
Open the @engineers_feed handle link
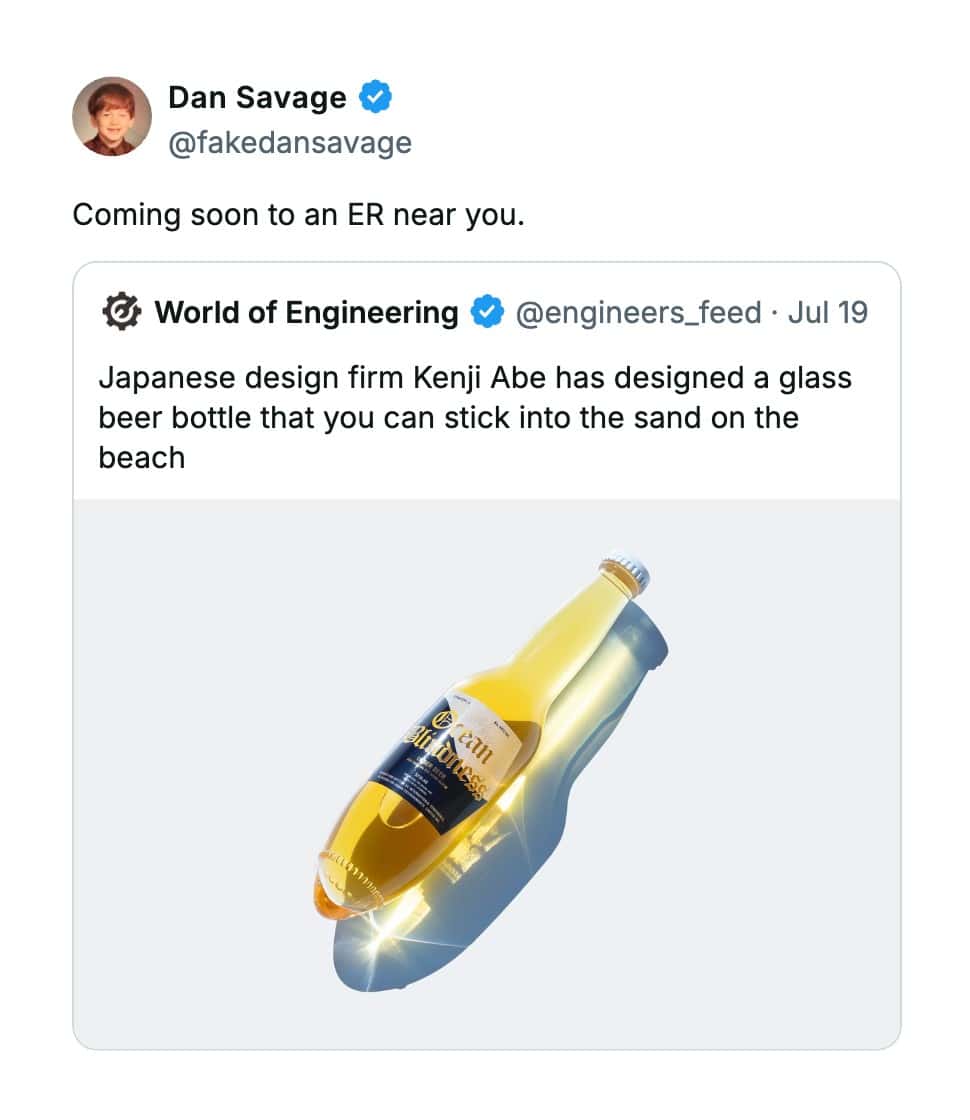(x=638, y=313)
